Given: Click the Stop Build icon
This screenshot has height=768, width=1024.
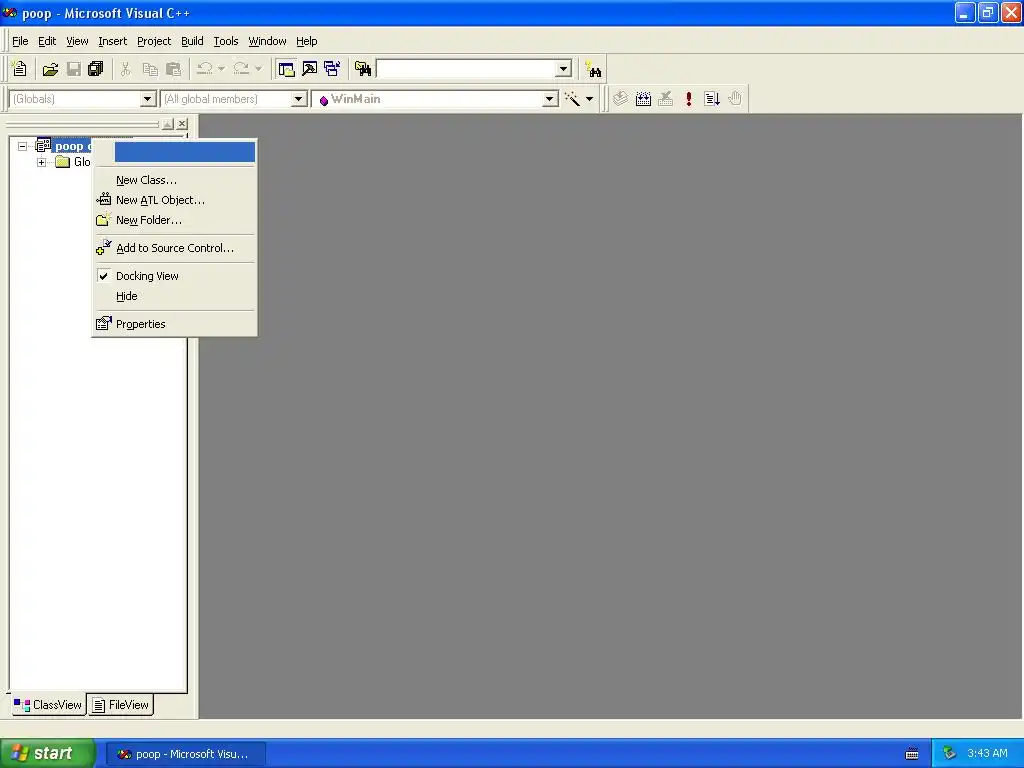Looking at the screenshot, I should (x=665, y=99).
